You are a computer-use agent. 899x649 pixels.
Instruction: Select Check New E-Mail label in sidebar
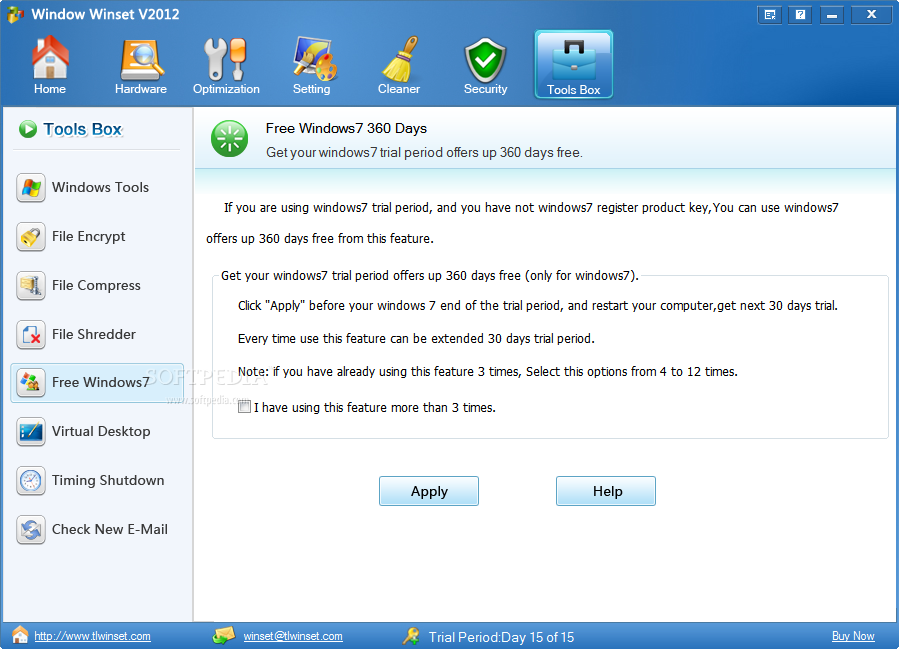(110, 530)
